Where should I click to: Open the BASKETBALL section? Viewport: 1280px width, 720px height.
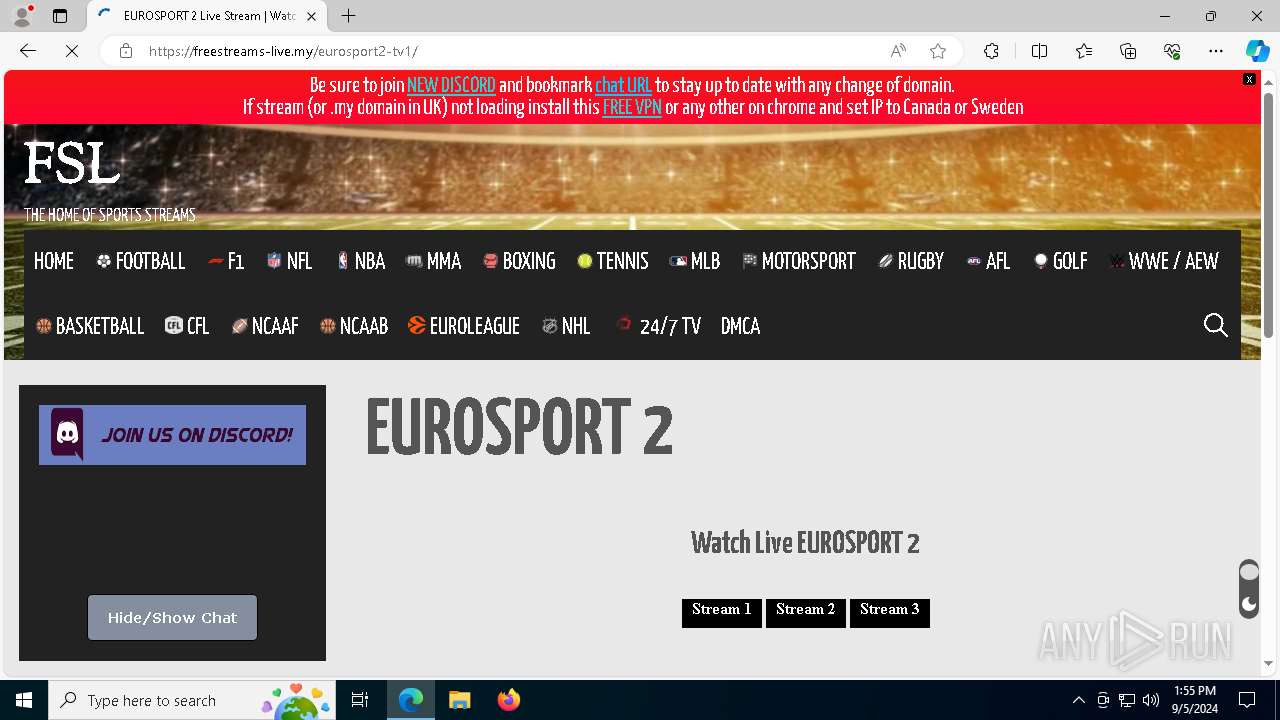click(x=90, y=327)
